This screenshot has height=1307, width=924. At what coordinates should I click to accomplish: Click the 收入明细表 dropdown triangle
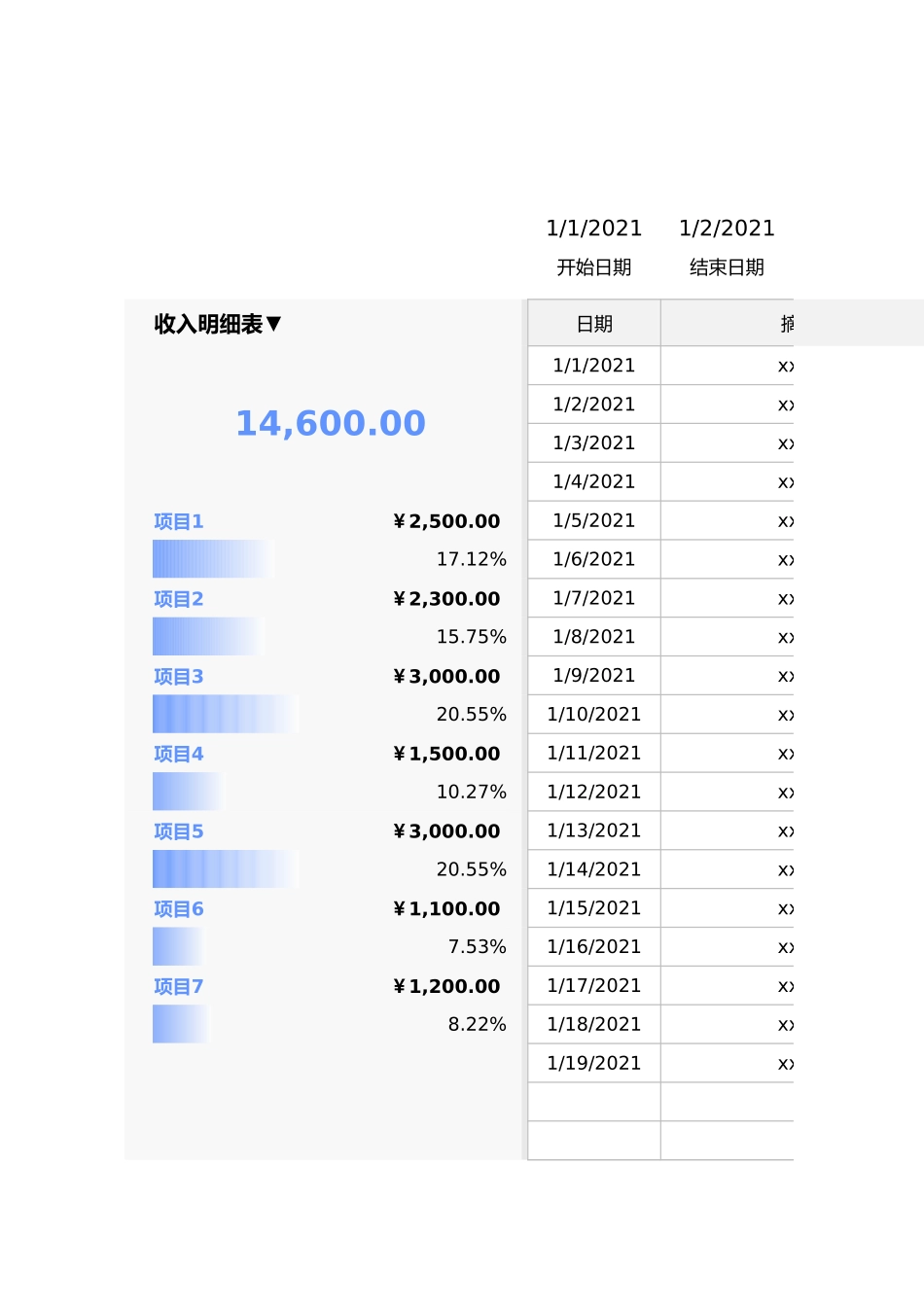tap(273, 324)
